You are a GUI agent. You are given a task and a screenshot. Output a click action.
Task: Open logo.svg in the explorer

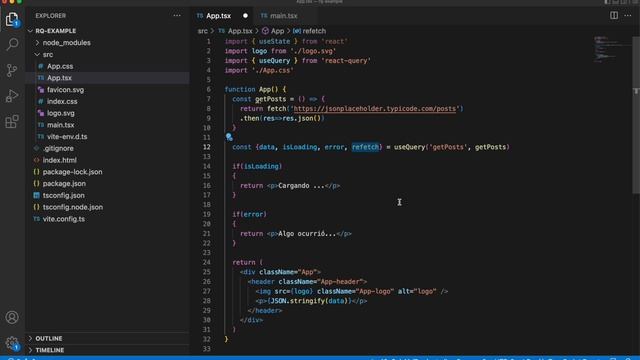pos(61,113)
